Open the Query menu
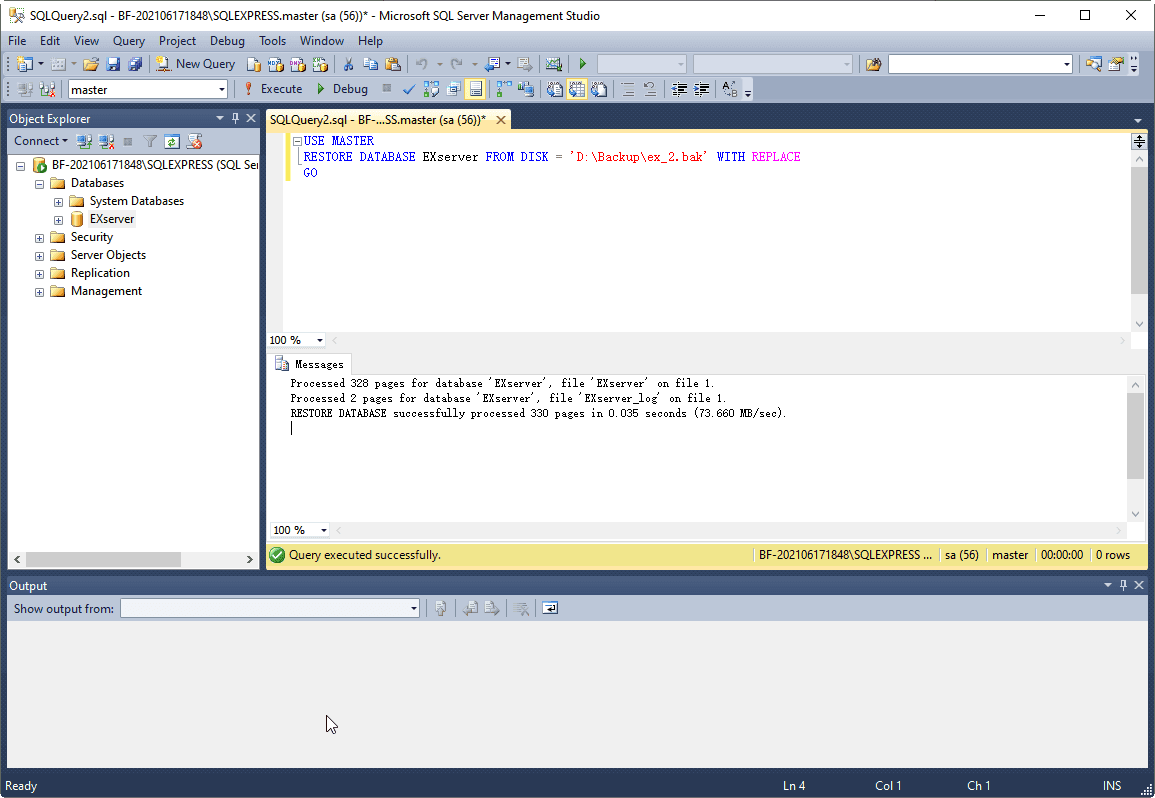The height and width of the screenshot is (798, 1155). tap(128, 41)
